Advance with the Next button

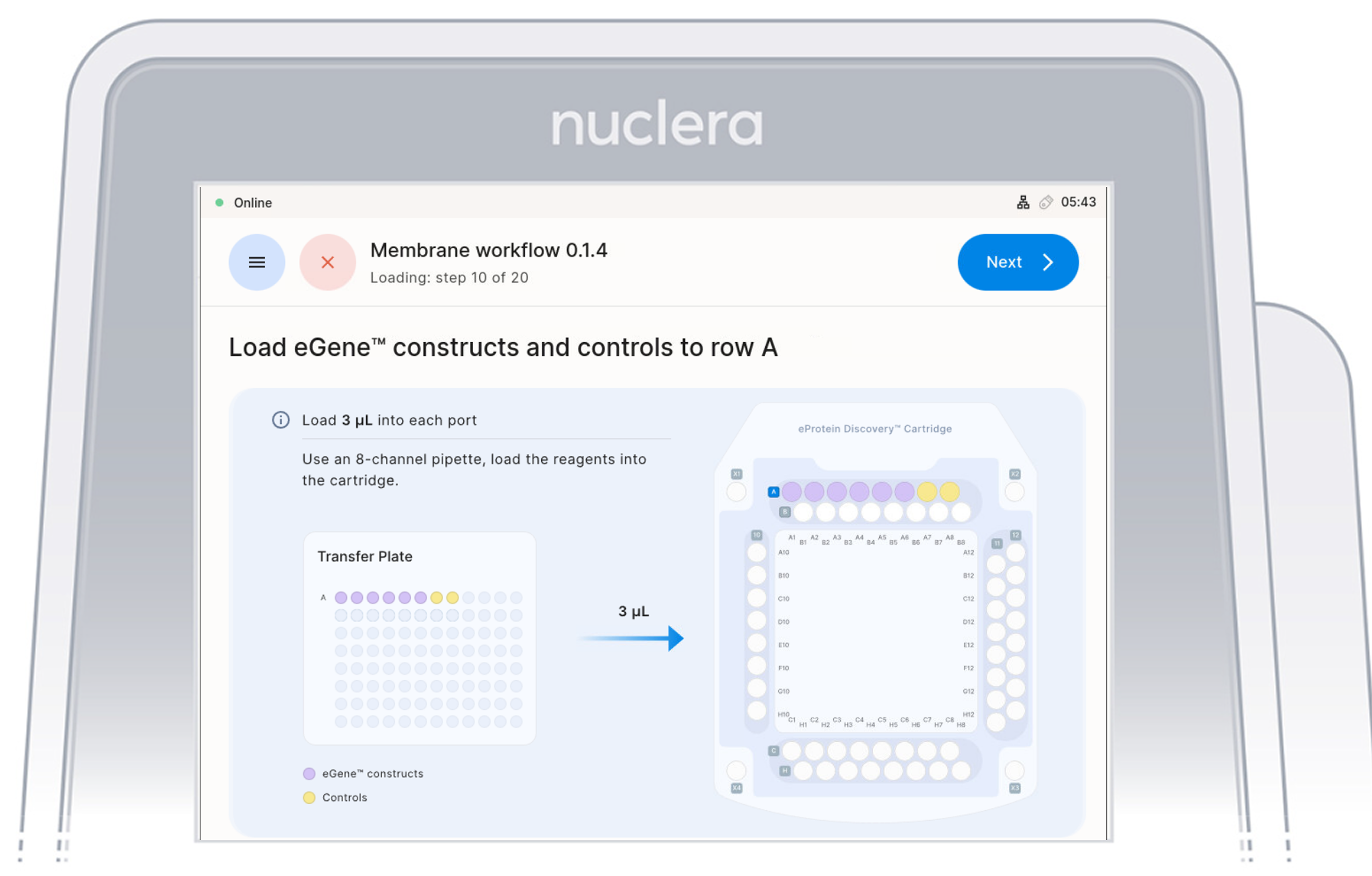click(1018, 262)
